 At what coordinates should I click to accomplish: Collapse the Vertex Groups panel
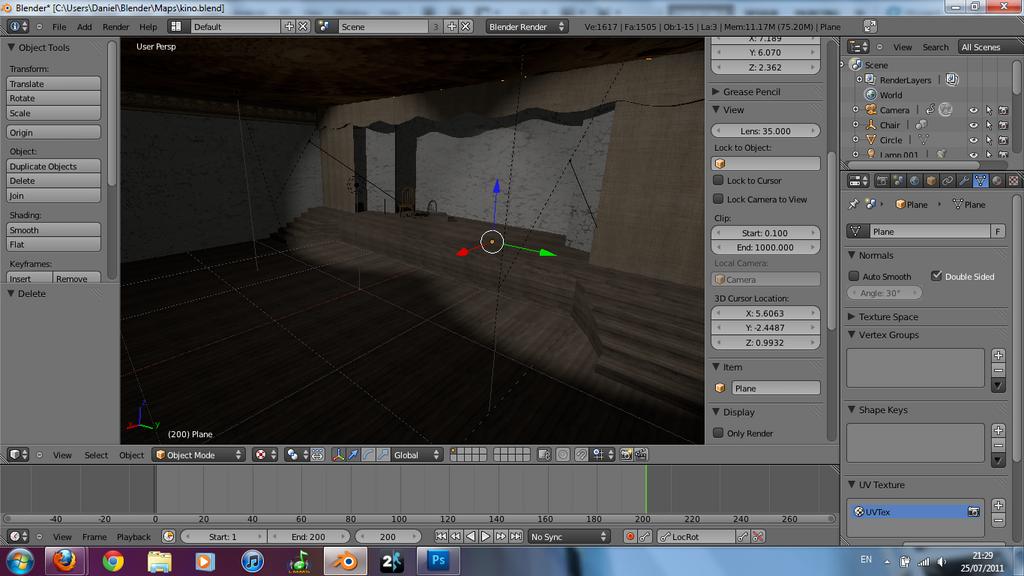pyautogui.click(x=888, y=335)
